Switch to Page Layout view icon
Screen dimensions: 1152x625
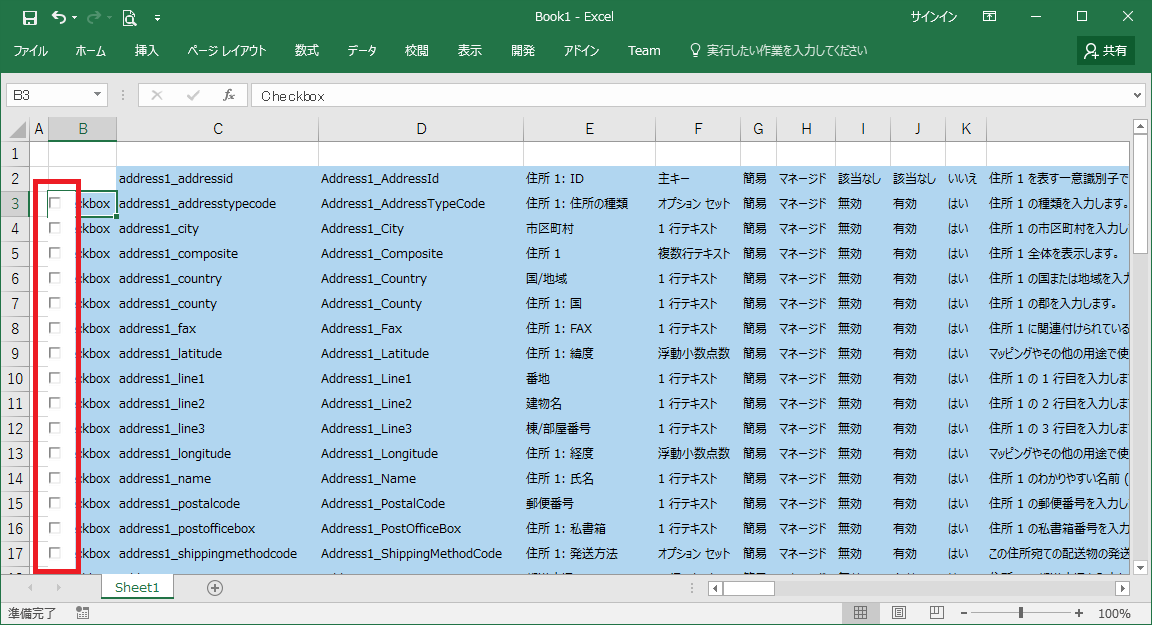899,613
